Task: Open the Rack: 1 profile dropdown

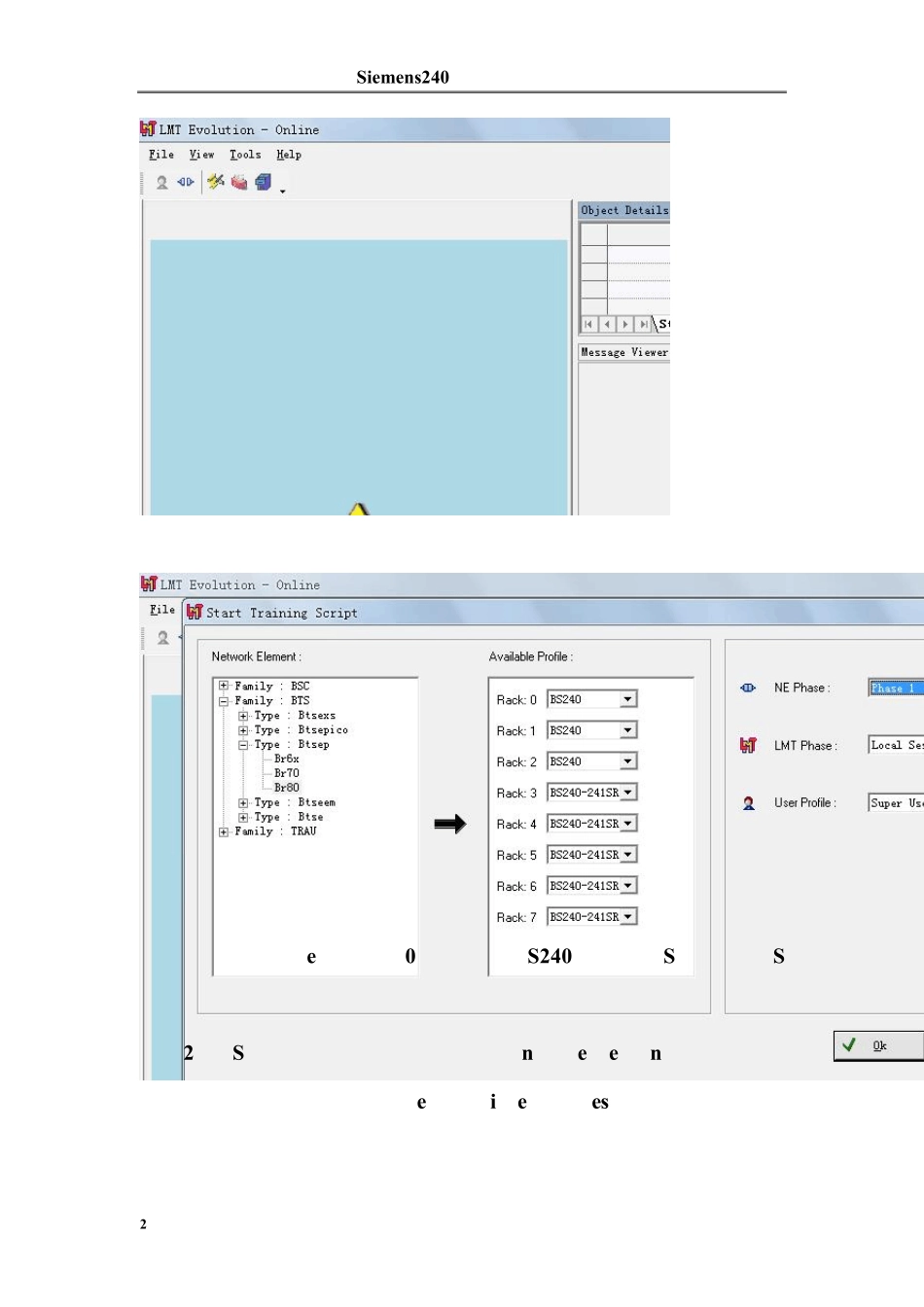Action: [x=628, y=730]
